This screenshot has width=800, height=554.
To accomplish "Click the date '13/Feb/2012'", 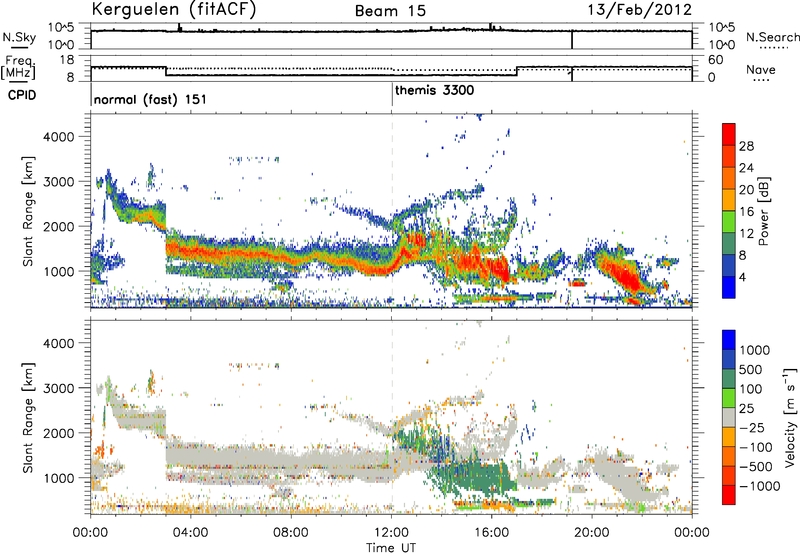I will [x=640, y=10].
